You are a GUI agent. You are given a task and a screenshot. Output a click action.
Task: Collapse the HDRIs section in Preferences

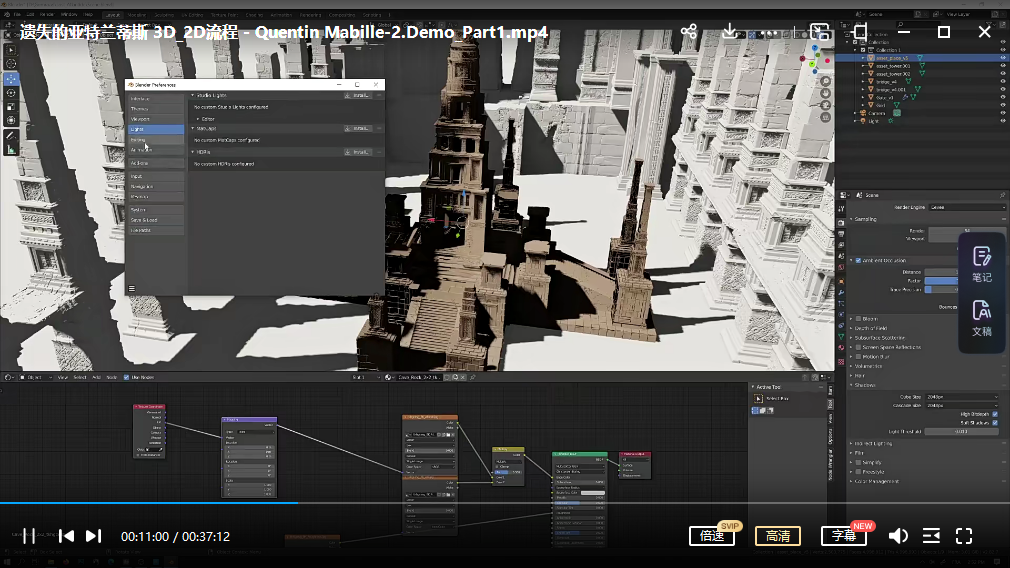click(x=193, y=152)
